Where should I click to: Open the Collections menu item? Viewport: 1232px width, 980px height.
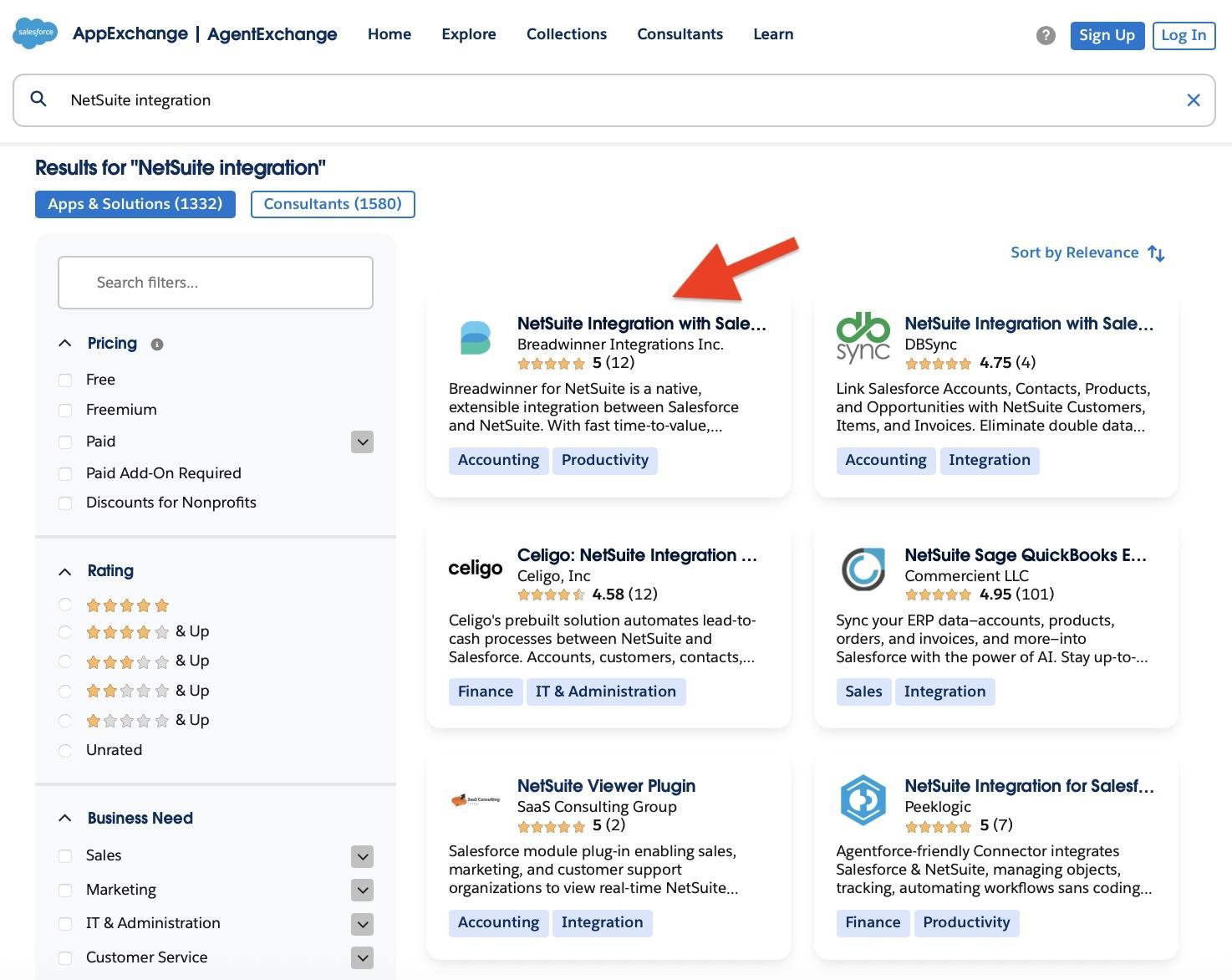point(567,34)
